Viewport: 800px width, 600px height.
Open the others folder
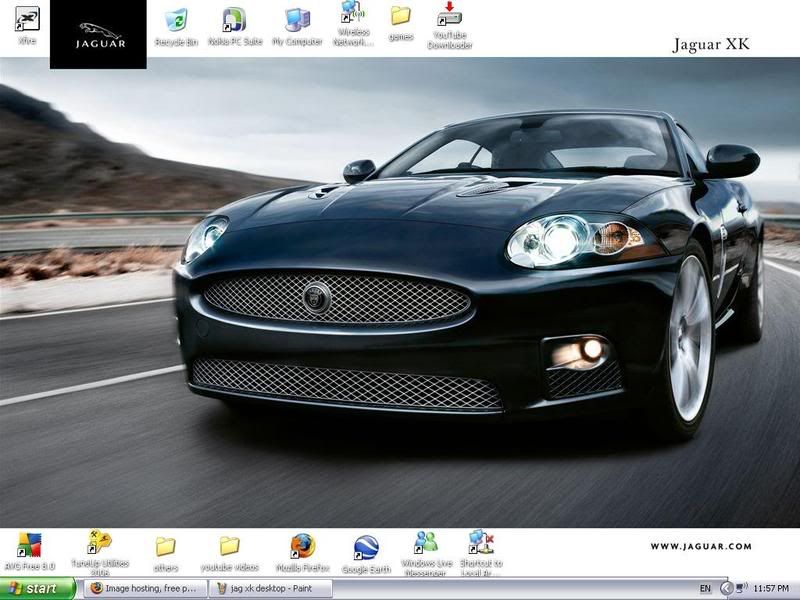(x=166, y=546)
